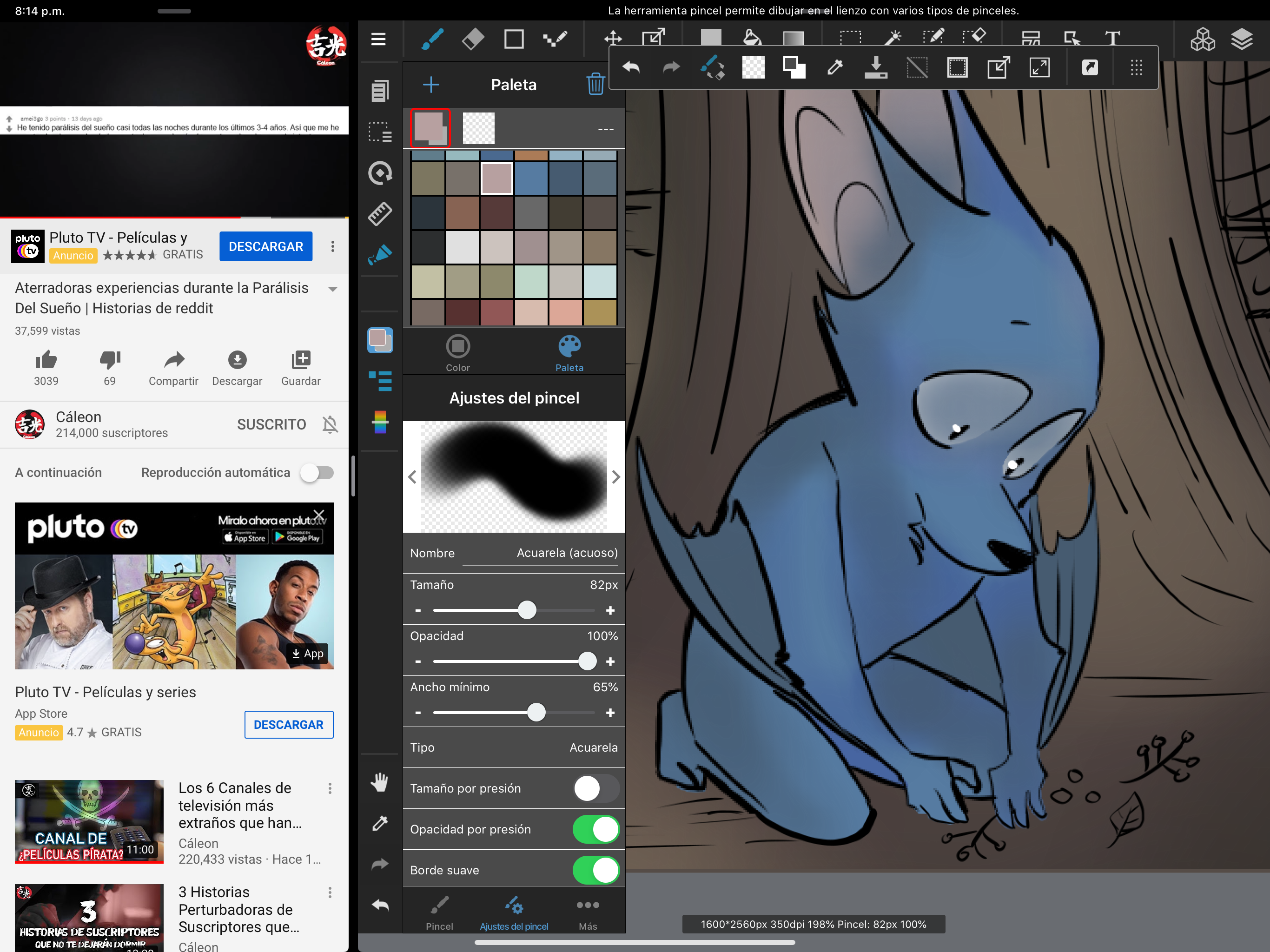Select the eraser tool in top toolbar

[472, 39]
